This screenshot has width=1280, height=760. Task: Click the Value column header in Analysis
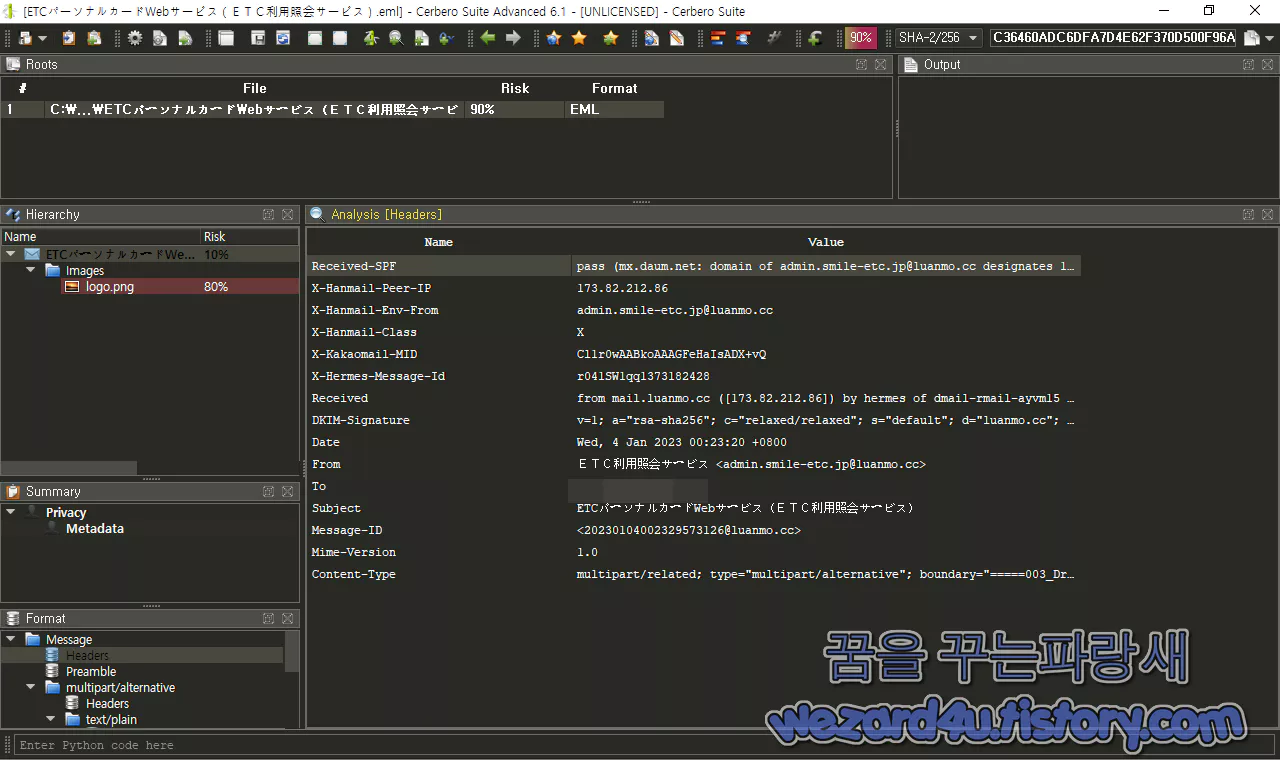(826, 242)
